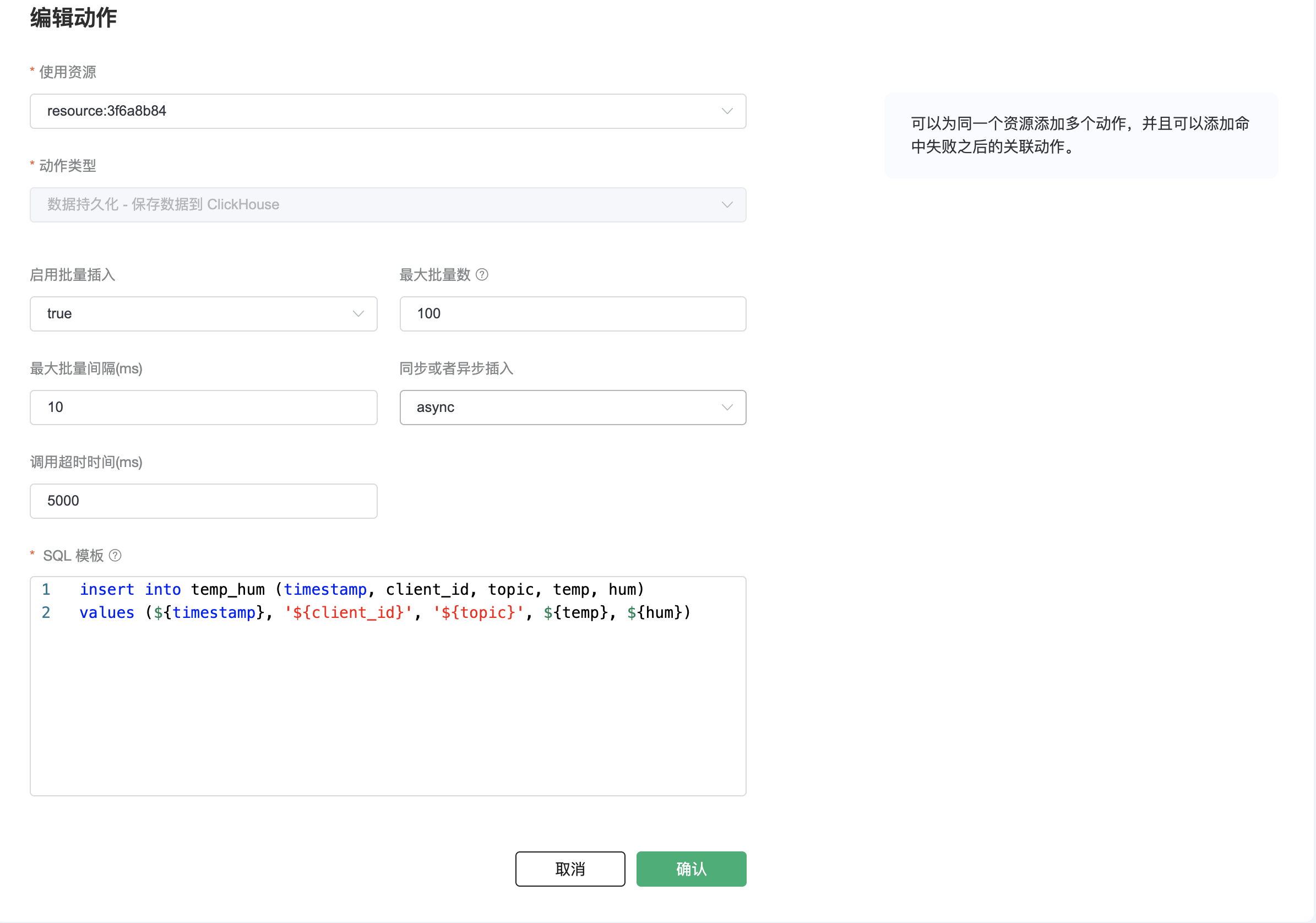The width and height of the screenshot is (1316, 923).
Task: Click chevron arrow in resource:3f6a8b84 field
Action: tap(727, 111)
